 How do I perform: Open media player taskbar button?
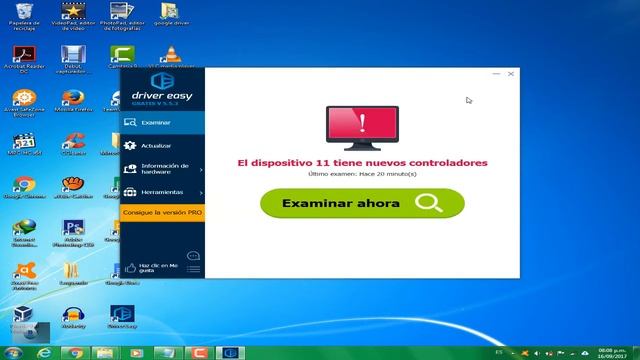click(137, 353)
